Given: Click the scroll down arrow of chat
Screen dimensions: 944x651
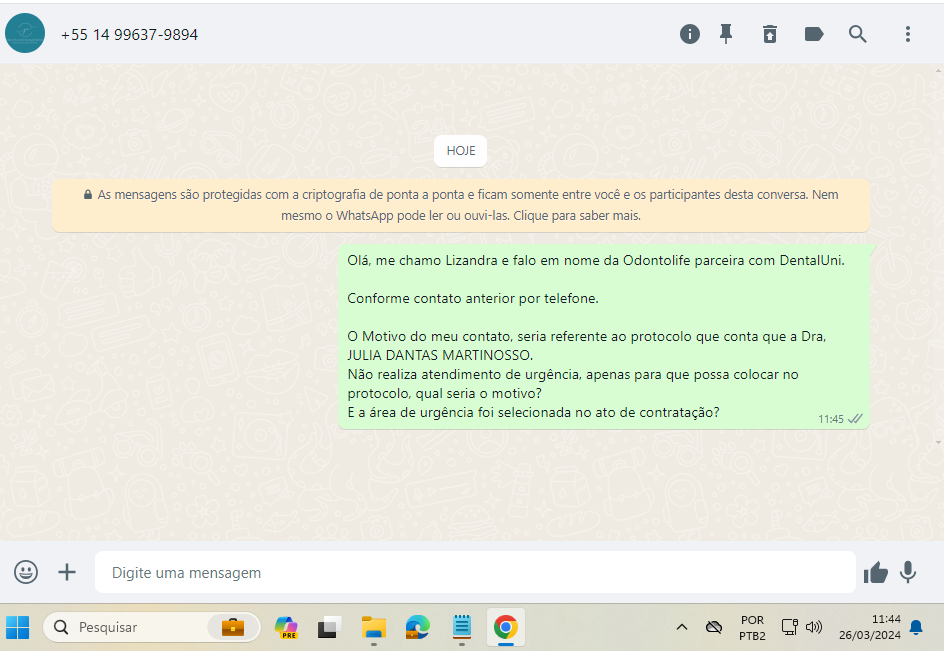Looking at the screenshot, I should click(938, 443).
